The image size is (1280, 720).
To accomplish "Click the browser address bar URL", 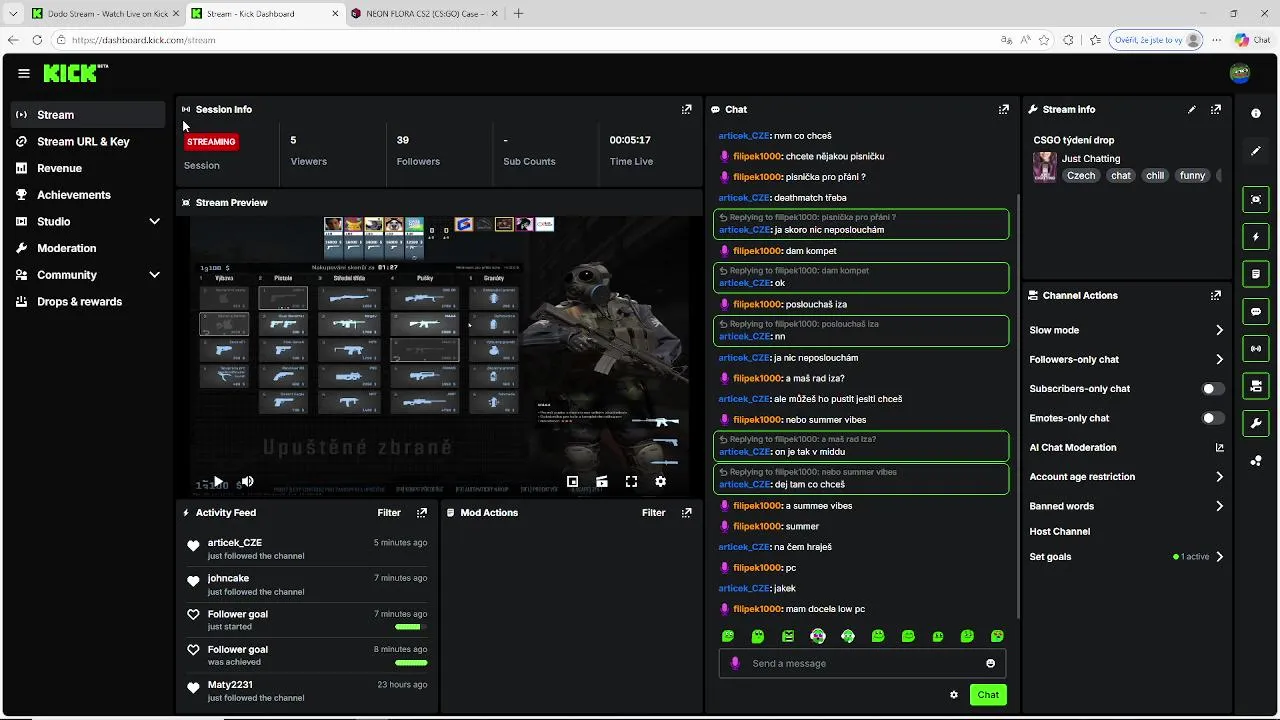I will coord(144,40).
